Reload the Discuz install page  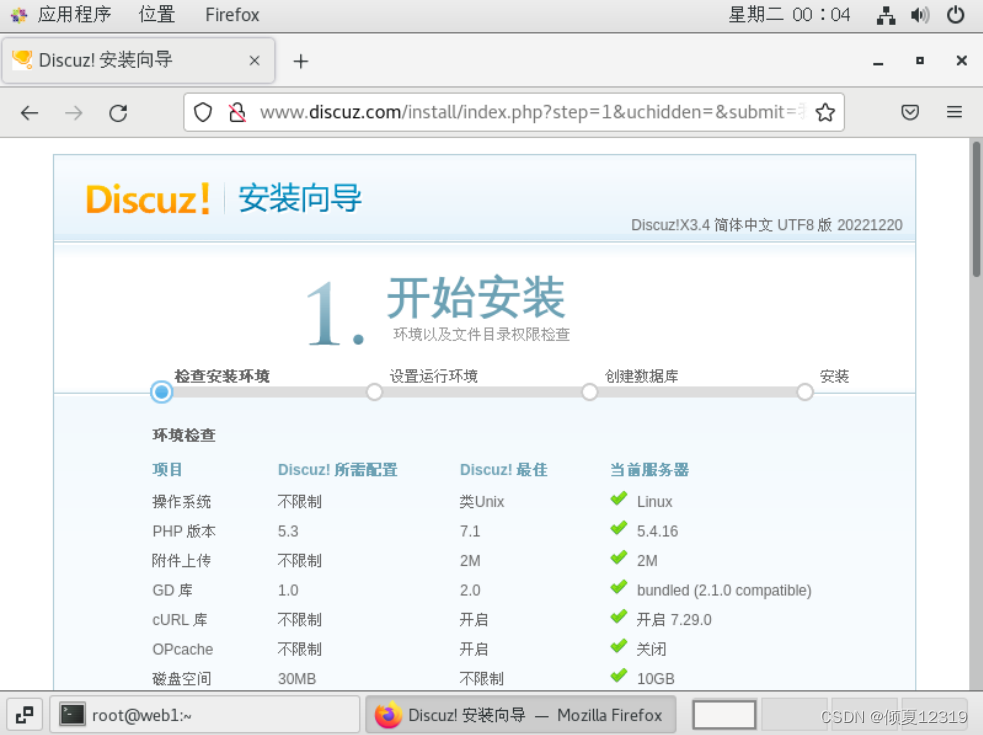[118, 113]
